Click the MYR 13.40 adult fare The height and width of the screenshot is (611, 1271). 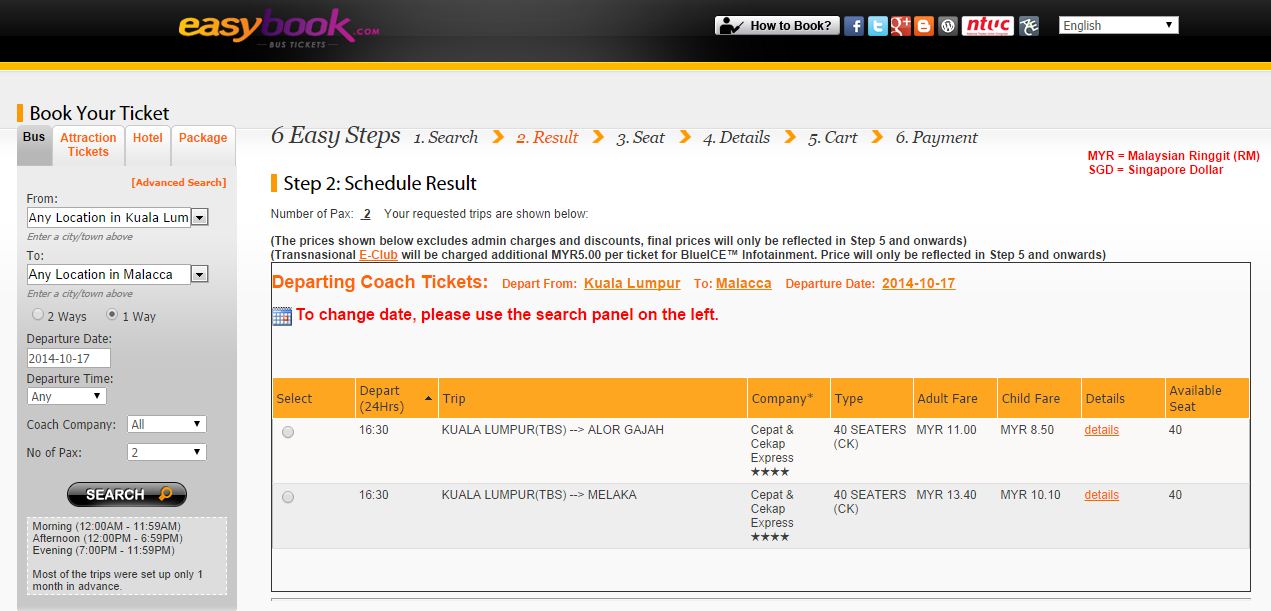(947, 495)
